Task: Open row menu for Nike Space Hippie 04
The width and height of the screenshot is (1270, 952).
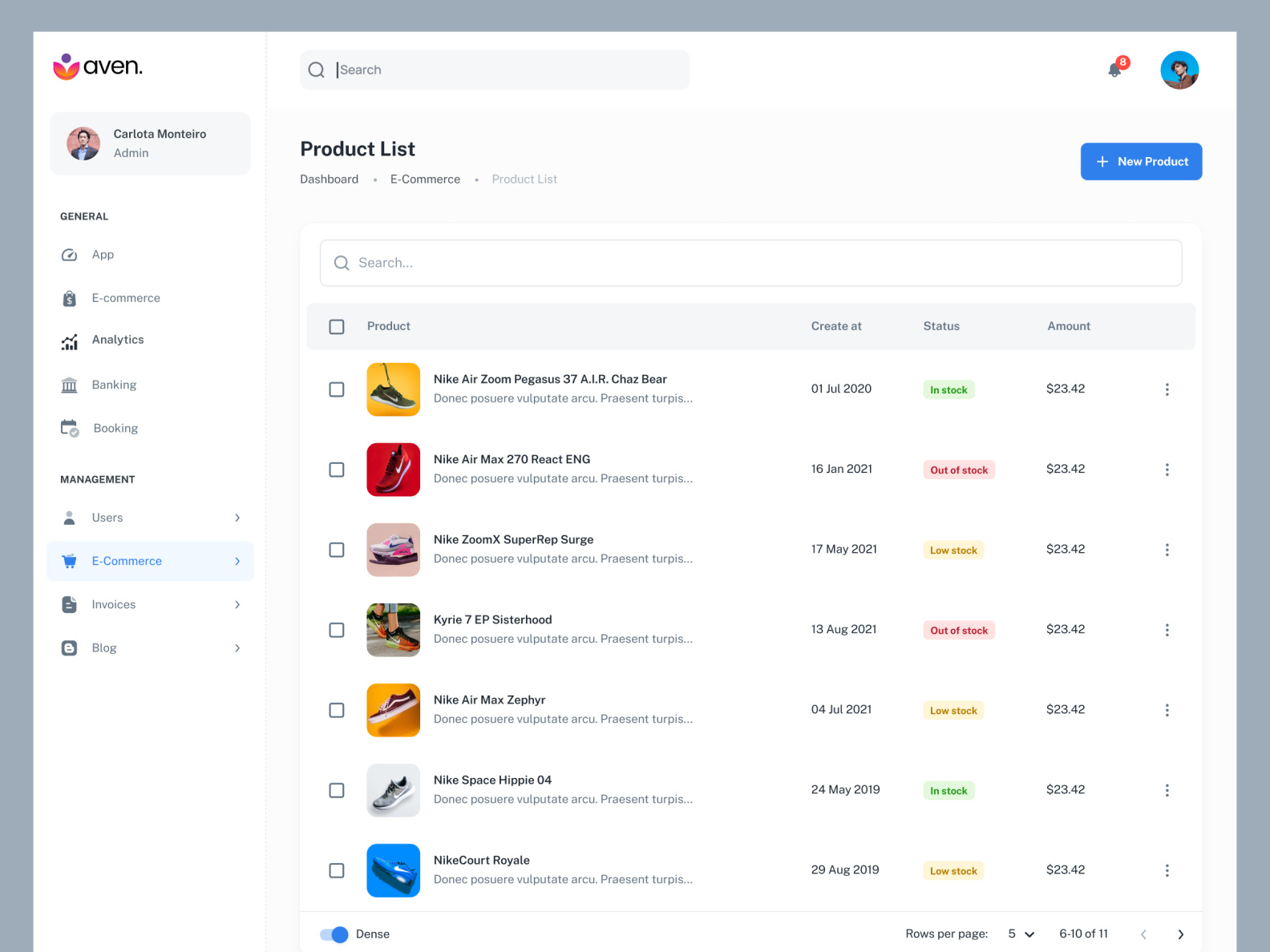Action: click(1167, 790)
